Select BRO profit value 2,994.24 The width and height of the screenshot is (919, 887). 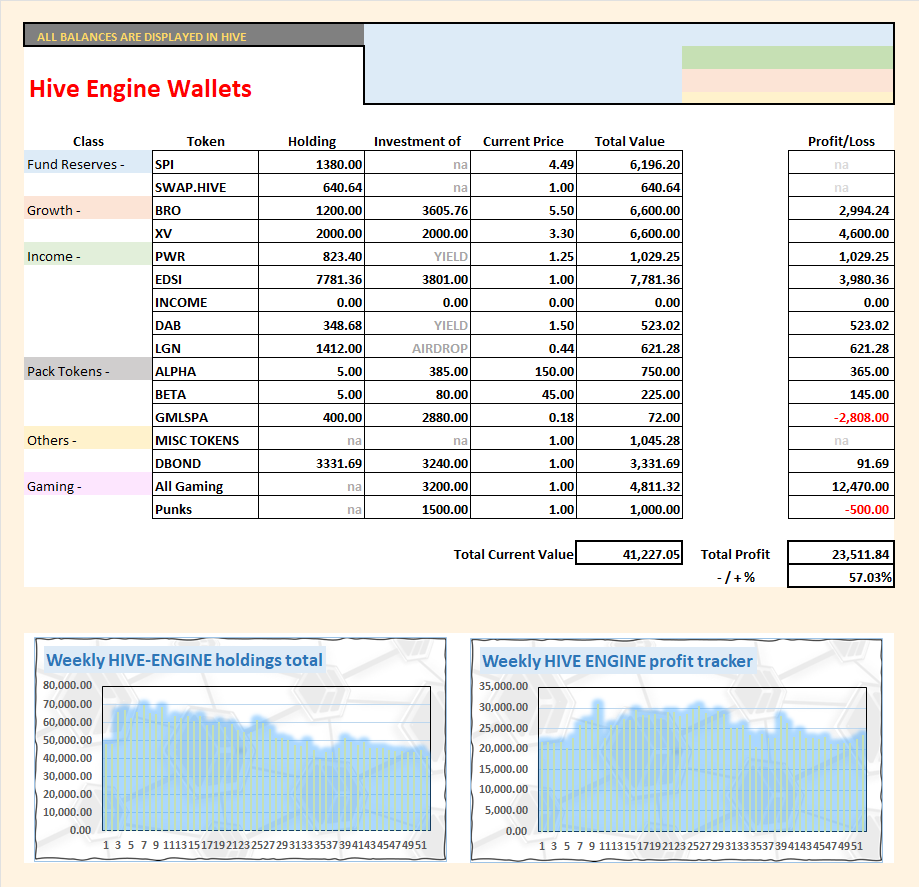[841, 208]
